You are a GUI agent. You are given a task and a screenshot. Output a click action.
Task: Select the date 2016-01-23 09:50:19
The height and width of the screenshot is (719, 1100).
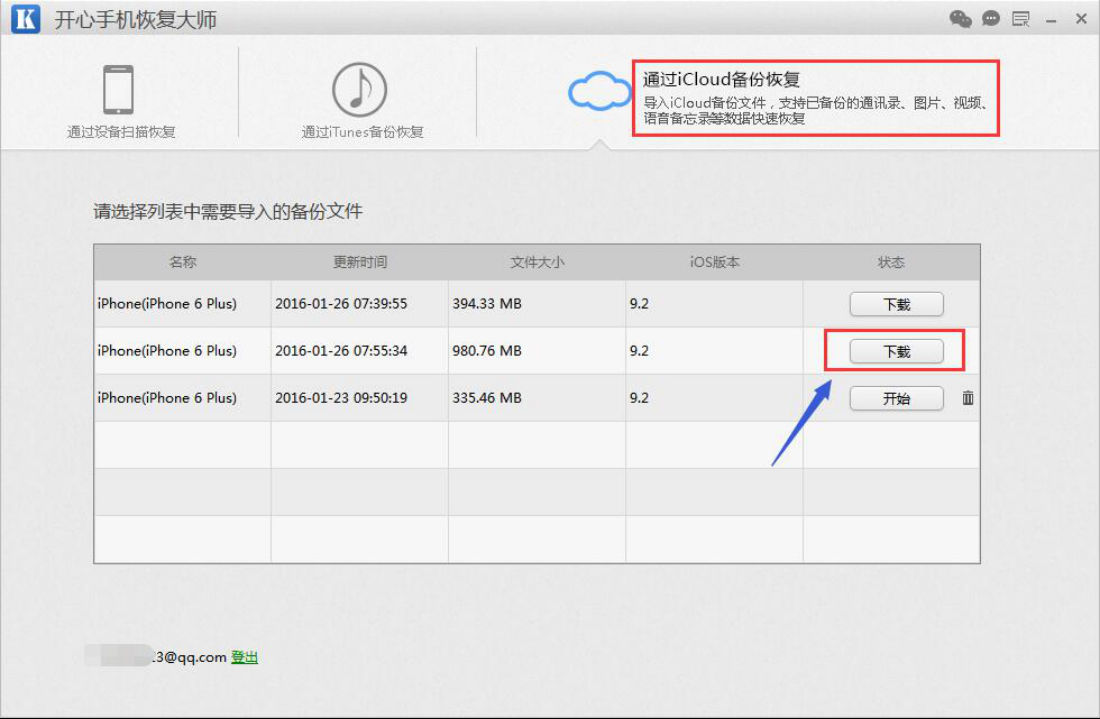click(x=341, y=398)
